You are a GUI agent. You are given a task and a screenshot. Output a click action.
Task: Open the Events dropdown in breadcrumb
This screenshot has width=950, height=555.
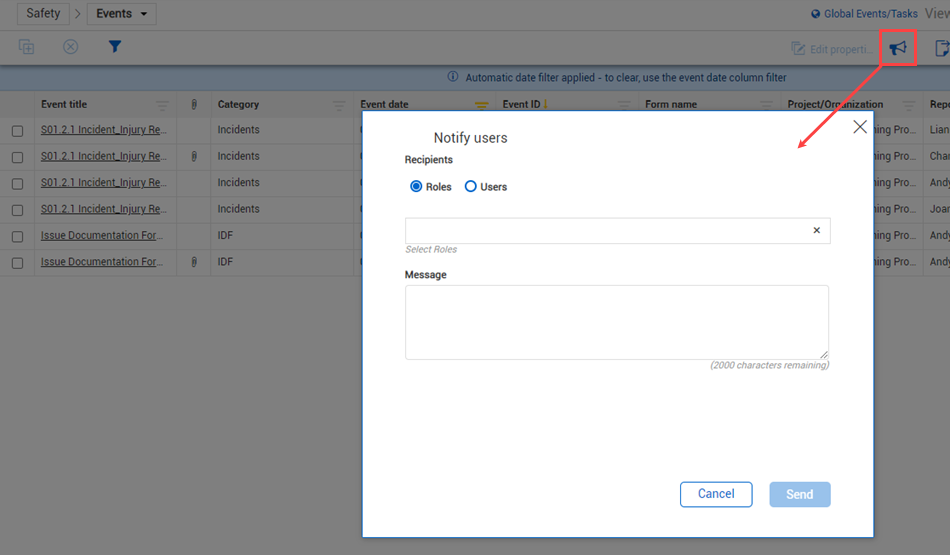(x=121, y=14)
